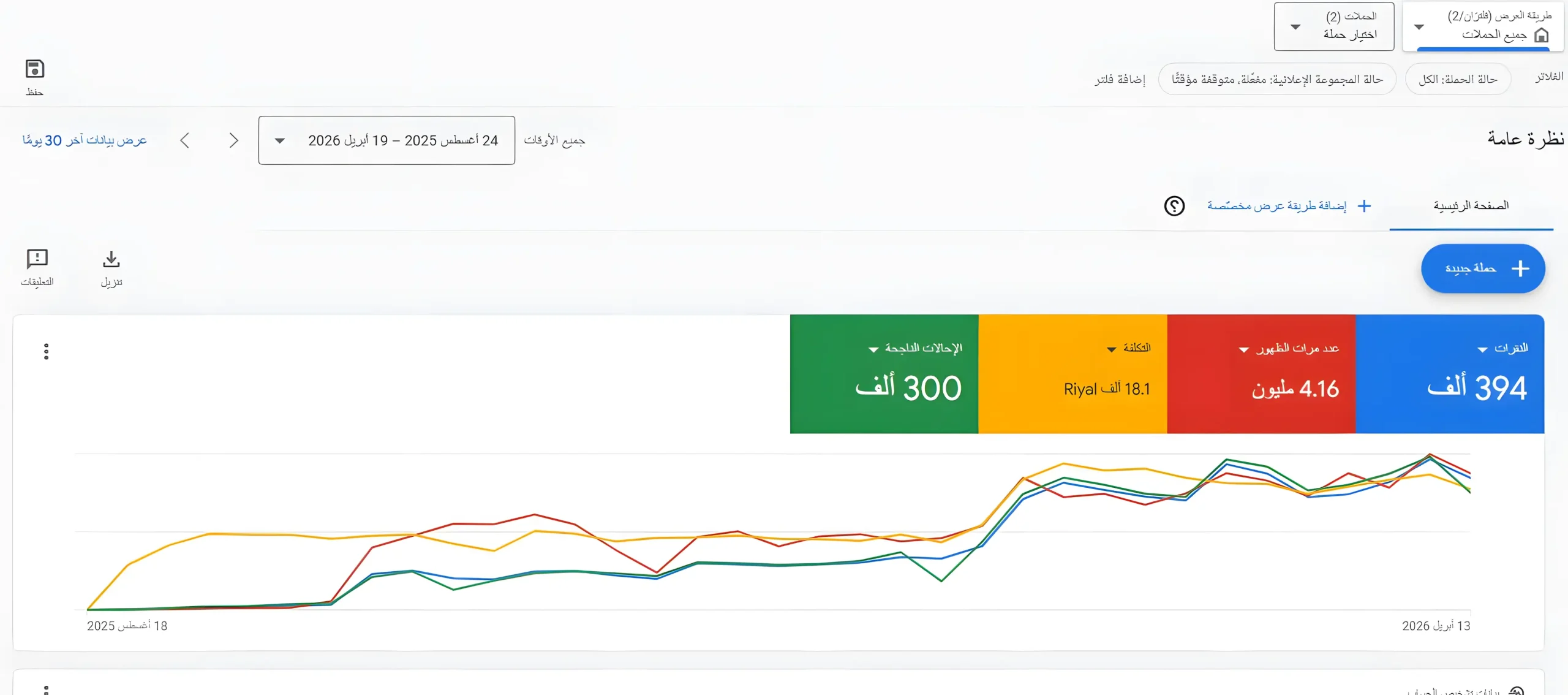Image resolution: width=1568 pixels, height=695 pixels.
Task: Click add custom view (إضافة طريقة عرض مخصّصة) link
Action: (x=1276, y=206)
